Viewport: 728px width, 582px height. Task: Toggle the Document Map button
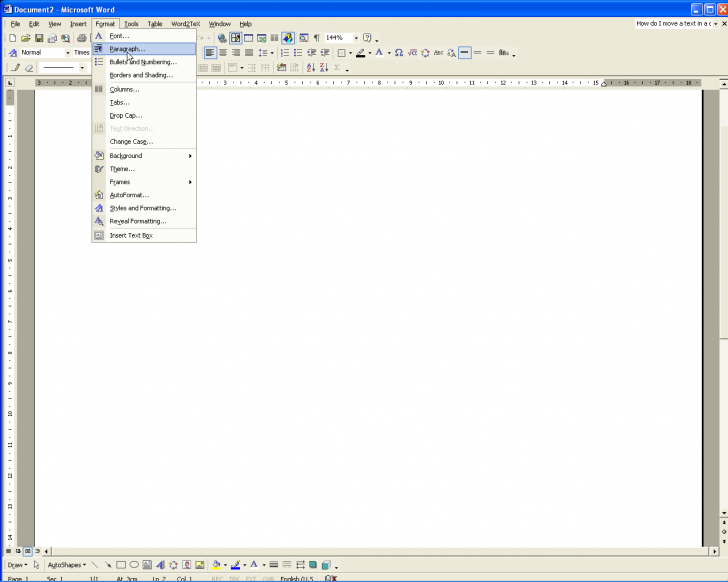click(304, 38)
